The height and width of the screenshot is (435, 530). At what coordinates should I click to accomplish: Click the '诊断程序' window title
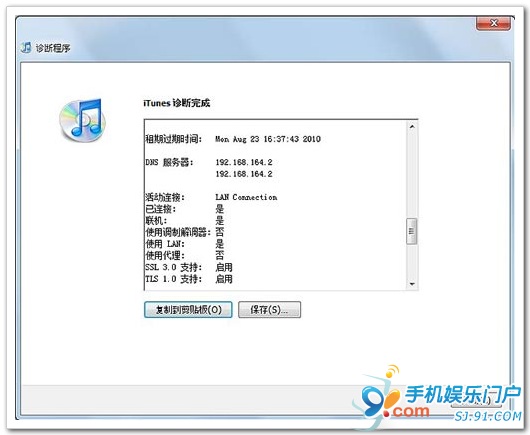click(53, 48)
